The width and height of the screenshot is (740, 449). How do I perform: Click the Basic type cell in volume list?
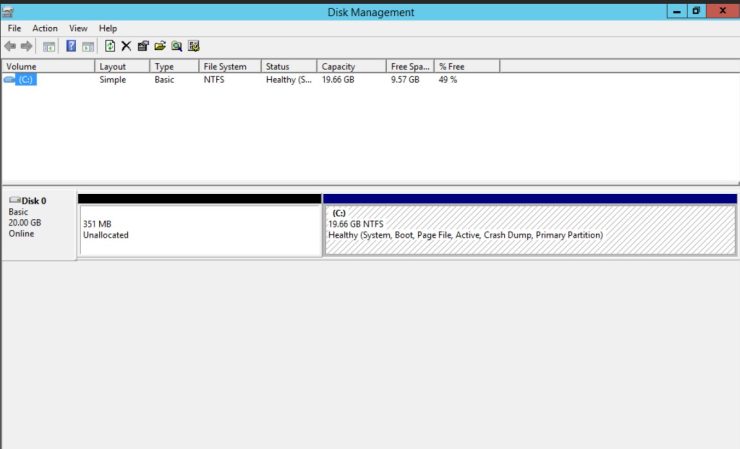tap(164, 80)
